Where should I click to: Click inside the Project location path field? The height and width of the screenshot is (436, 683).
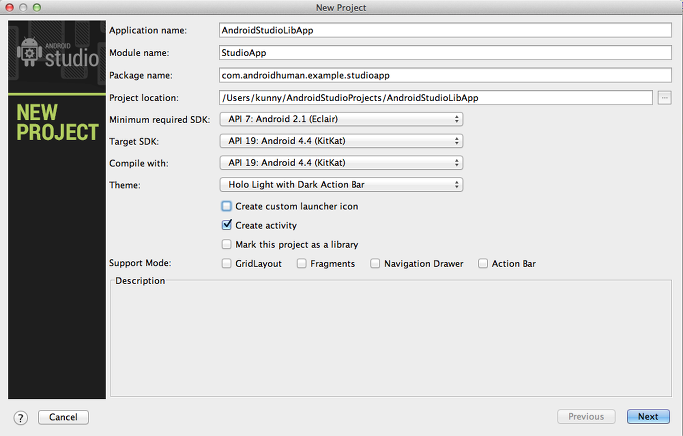click(x=436, y=98)
